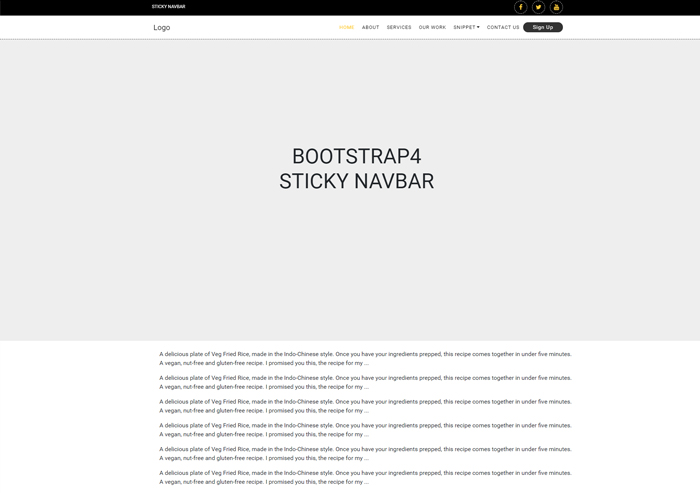Open the YouTube social icon

[x=556, y=7]
